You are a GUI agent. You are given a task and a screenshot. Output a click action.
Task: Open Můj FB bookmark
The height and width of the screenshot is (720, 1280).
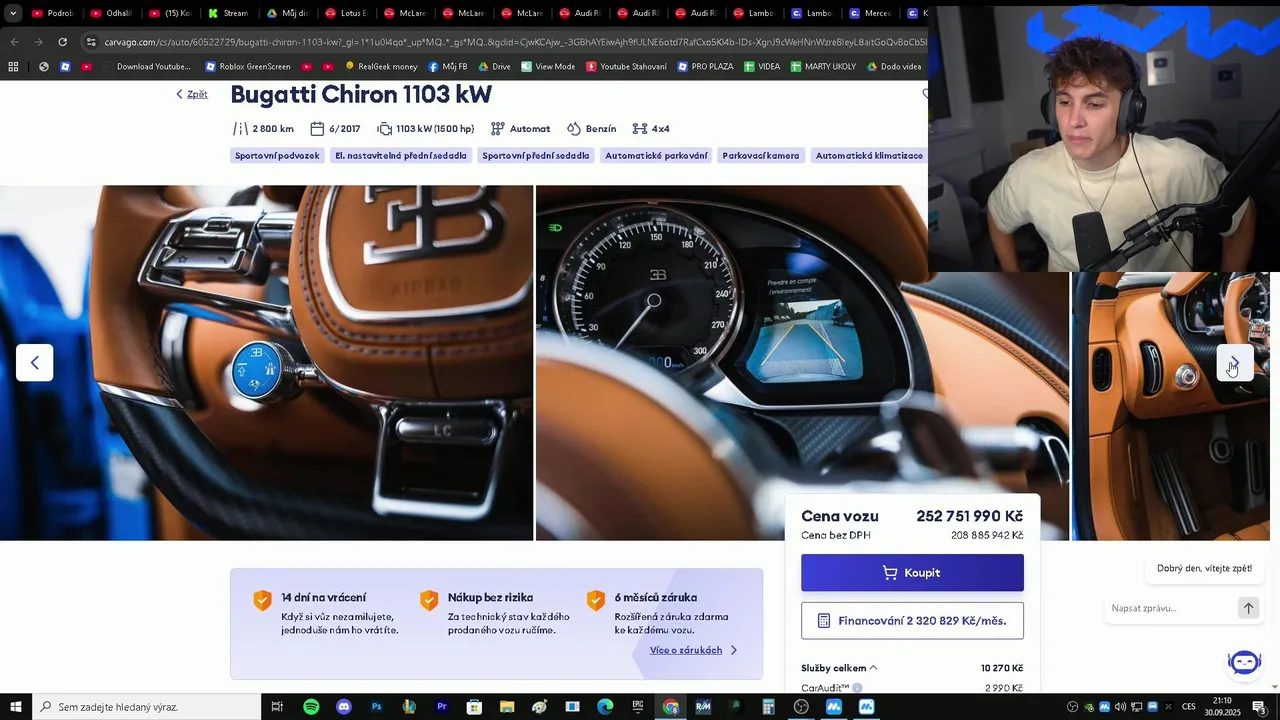(x=447, y=67)
